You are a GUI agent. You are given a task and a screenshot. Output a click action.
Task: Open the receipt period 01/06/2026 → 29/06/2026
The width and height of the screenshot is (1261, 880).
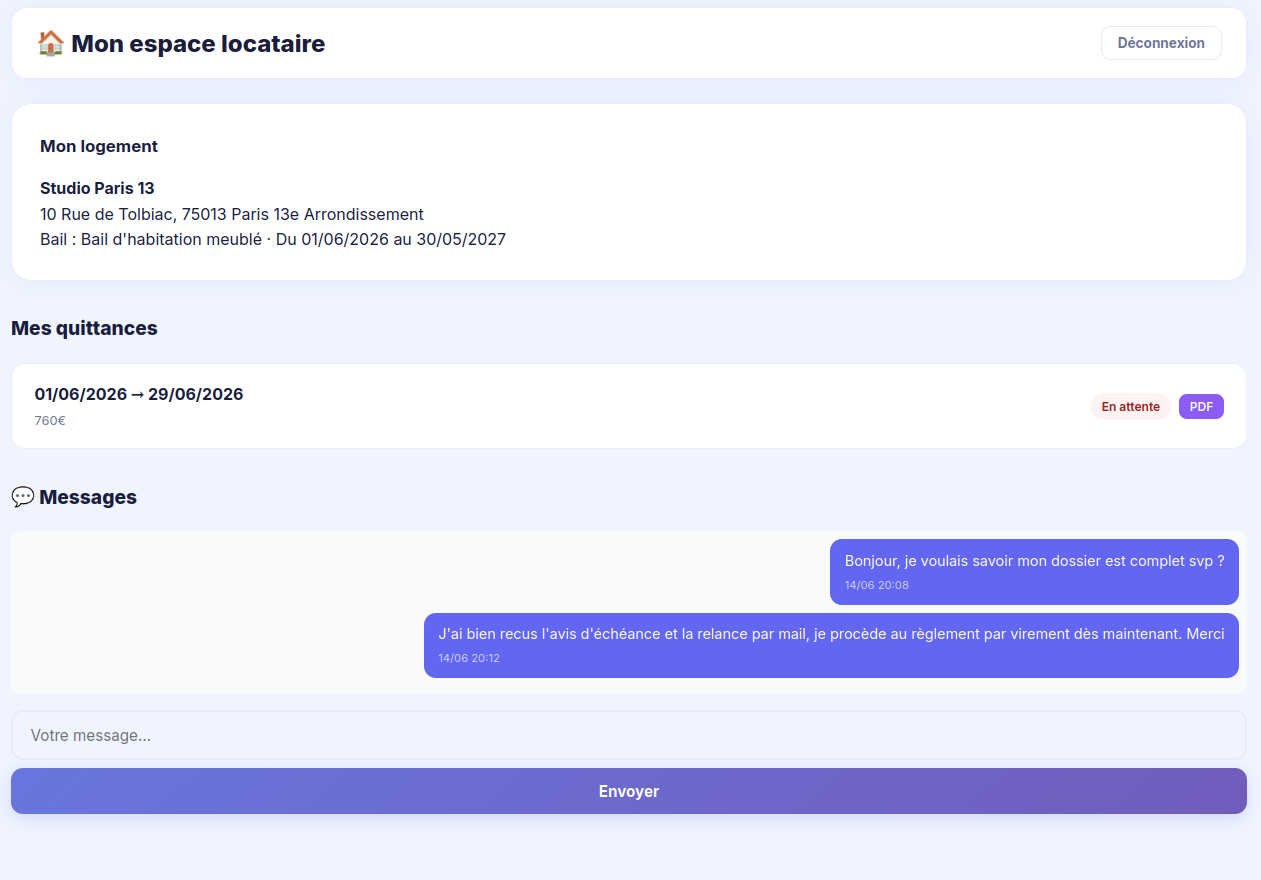tap(139, 394)
